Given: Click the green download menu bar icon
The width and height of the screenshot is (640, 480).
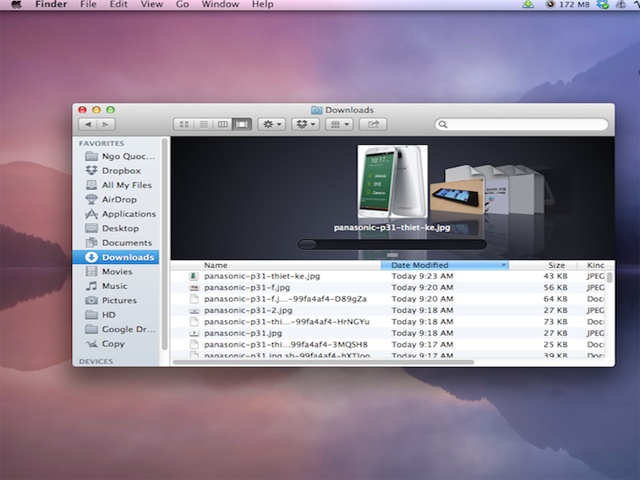Looking at the screenshot, I should [x=528, y=4].
